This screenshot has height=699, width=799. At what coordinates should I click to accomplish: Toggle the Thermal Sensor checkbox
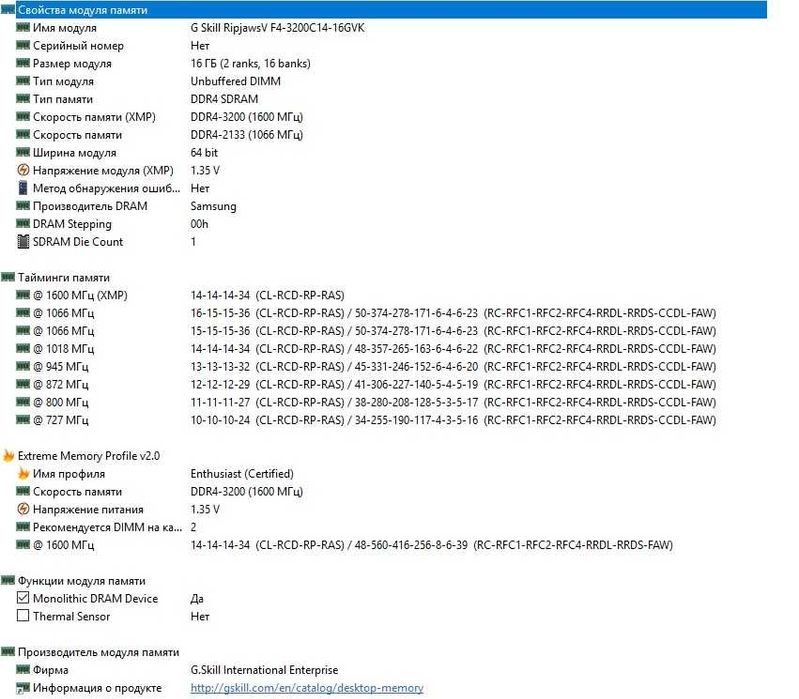23,615
